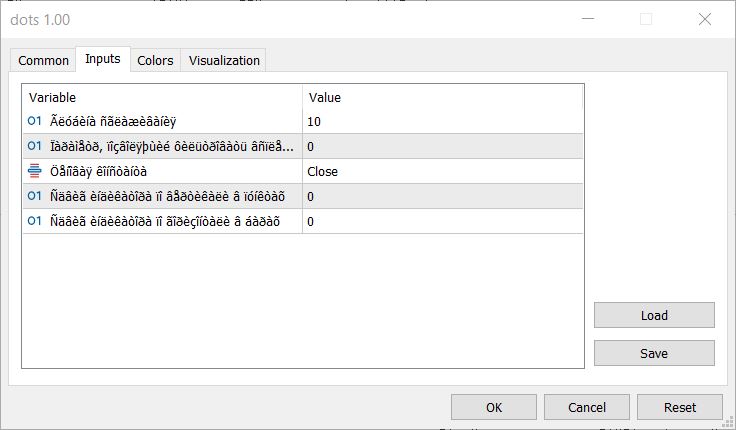Open the Close applied price value dropdown

pyautogui.click(x=442, y=171)
